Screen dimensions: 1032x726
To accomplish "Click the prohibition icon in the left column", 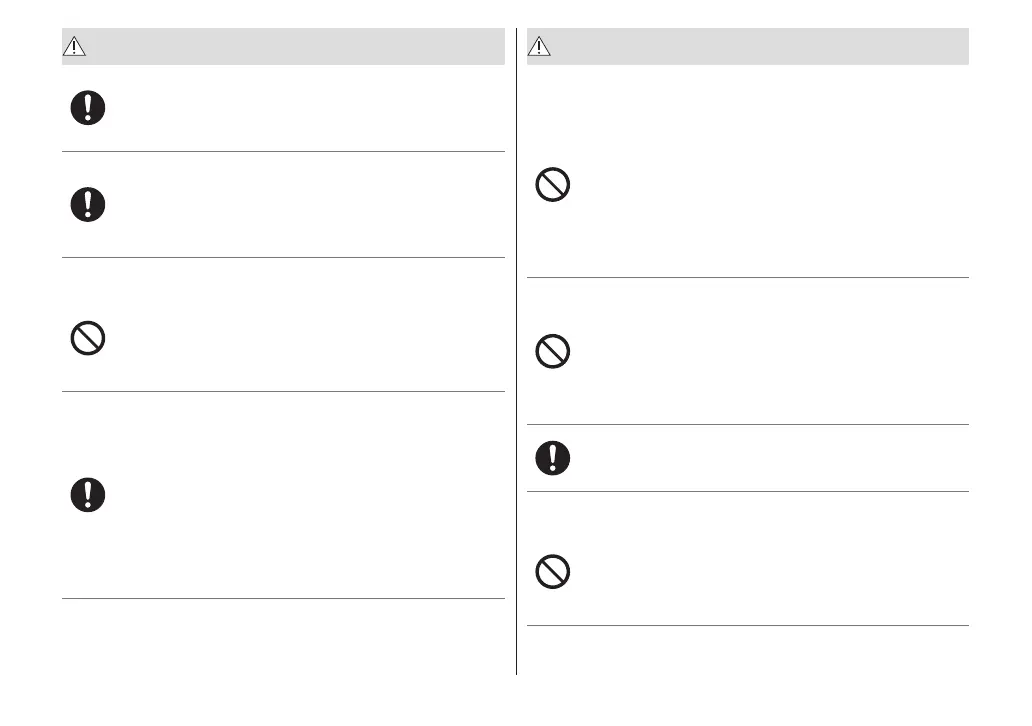I will (88, 338).
